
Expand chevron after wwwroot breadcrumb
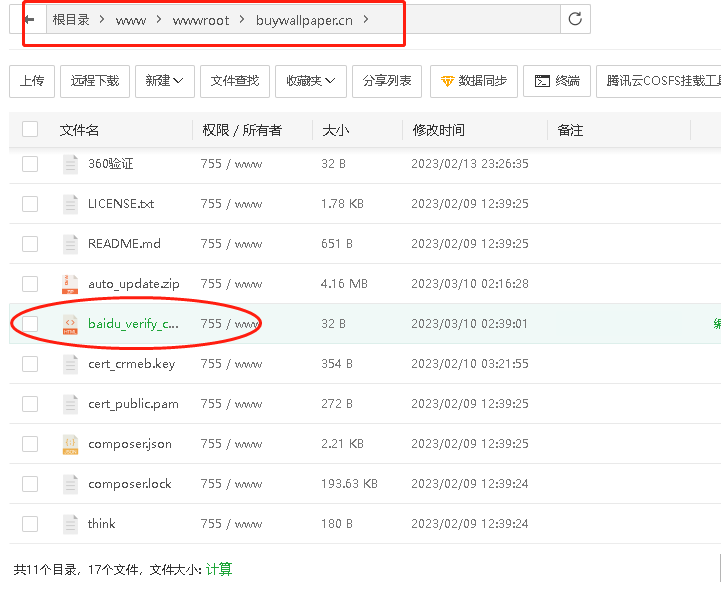click(242, 19)
